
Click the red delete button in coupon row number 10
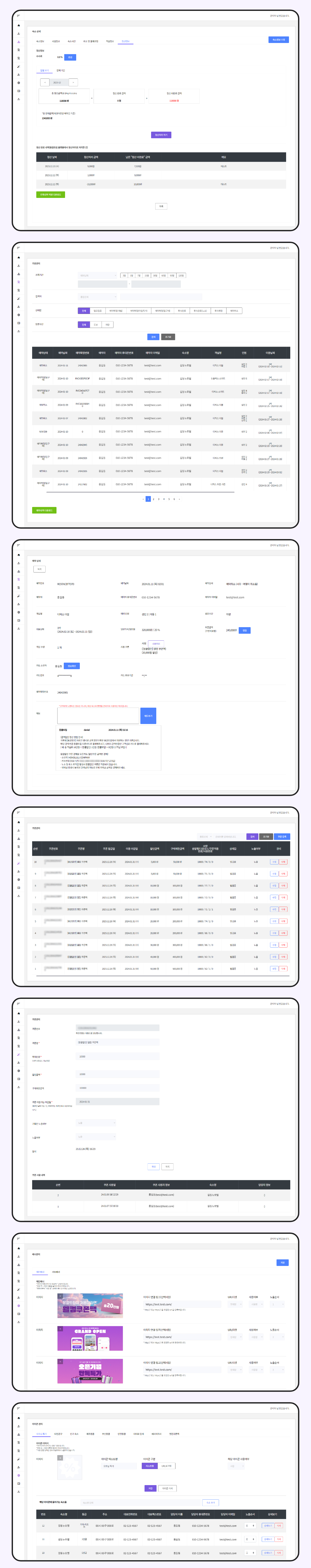pos(283,862)
